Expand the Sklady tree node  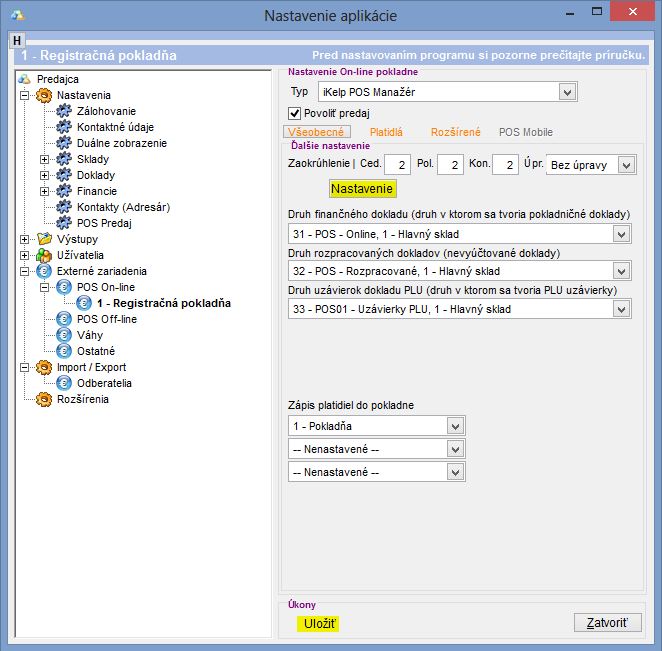[x=44, y=159]
